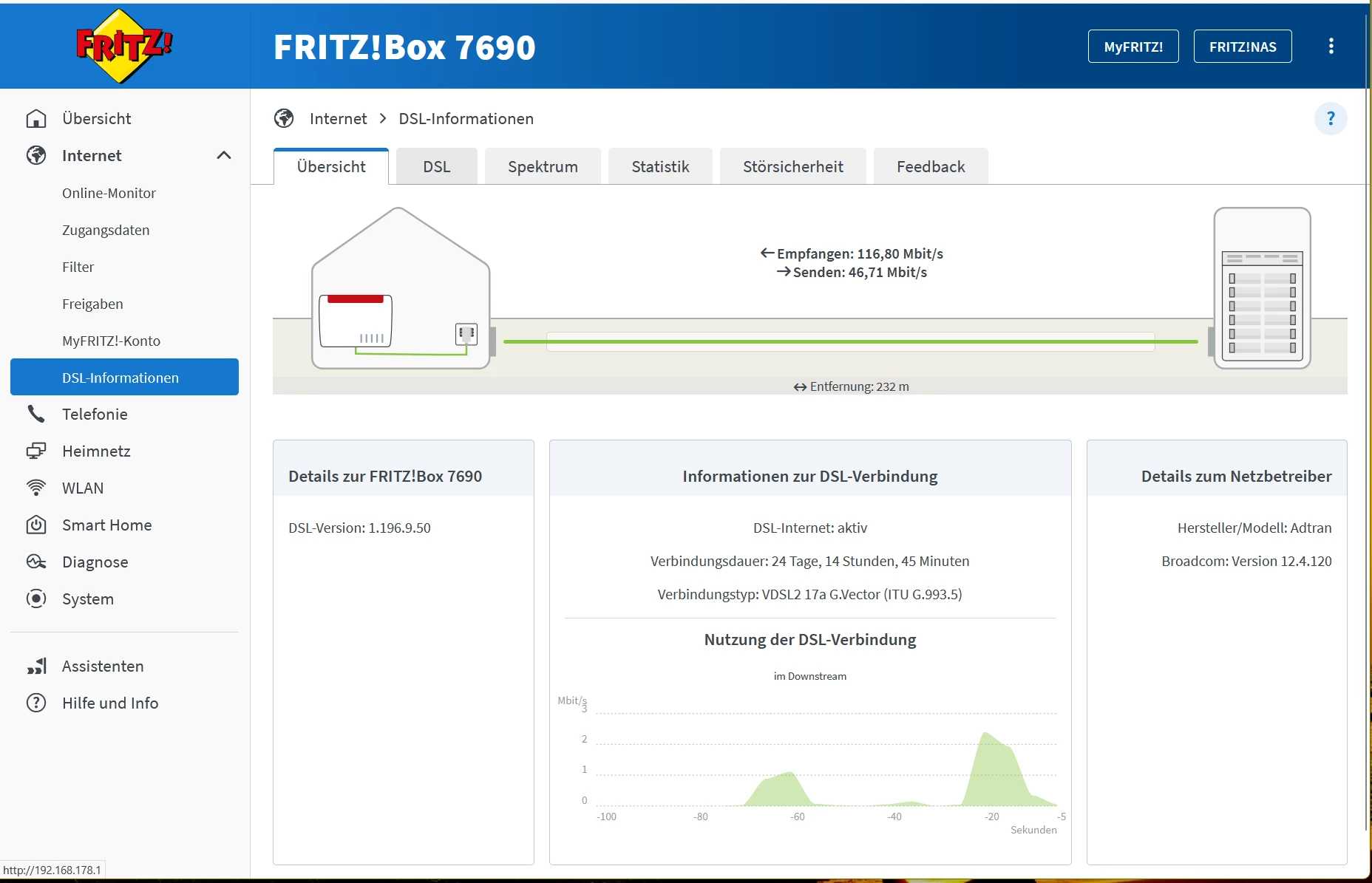Click the Diagnose icon
This screenshot has width=1372, height=883.
point(36,562)
